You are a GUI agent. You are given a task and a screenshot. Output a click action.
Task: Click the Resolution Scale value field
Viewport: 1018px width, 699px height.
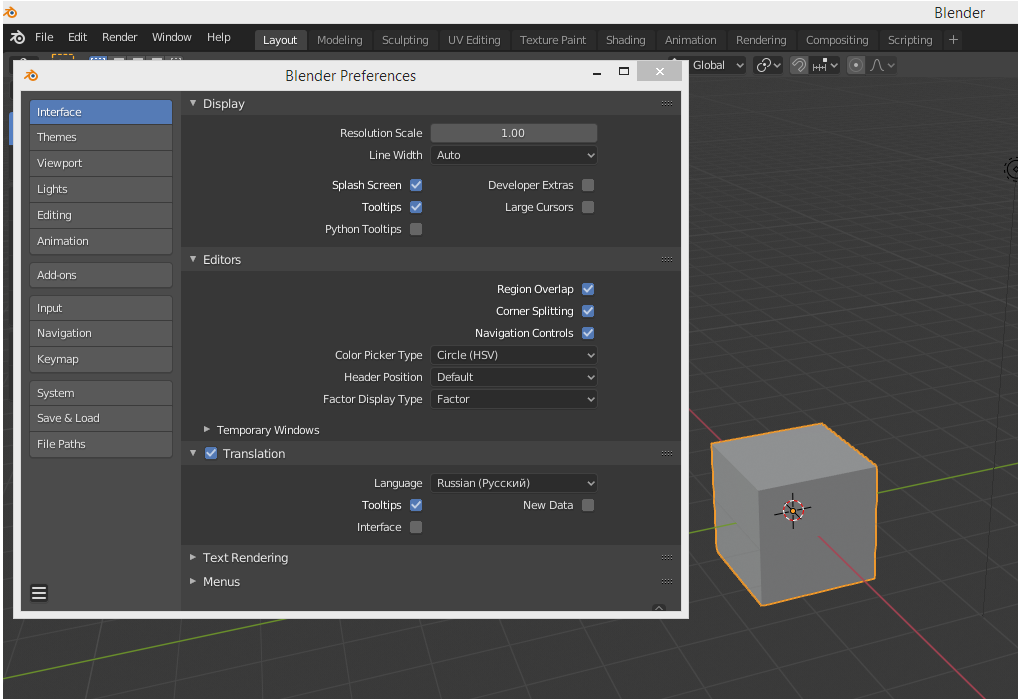tap(514, 133)
